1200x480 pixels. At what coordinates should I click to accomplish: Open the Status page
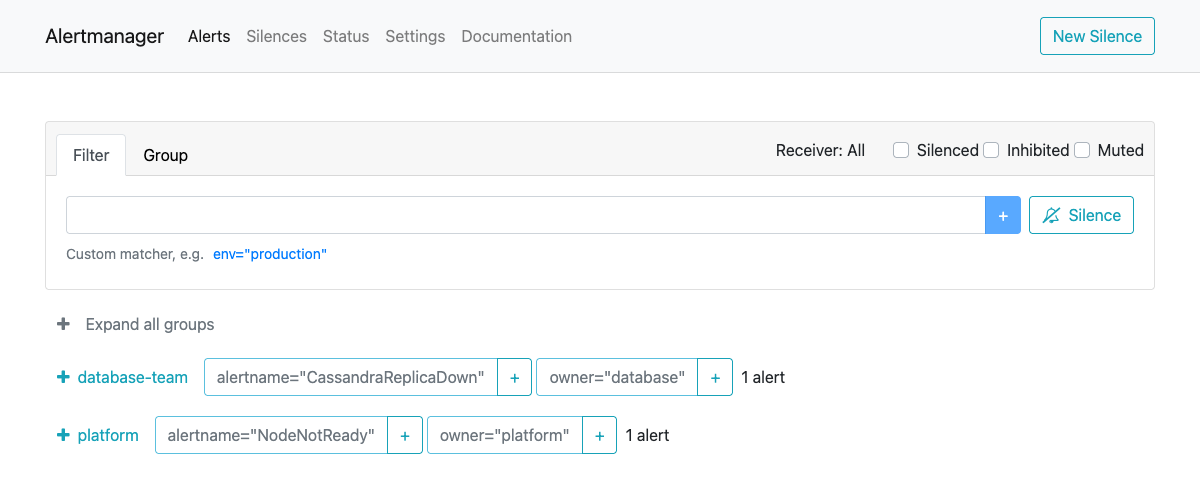[x=346, y=36]
